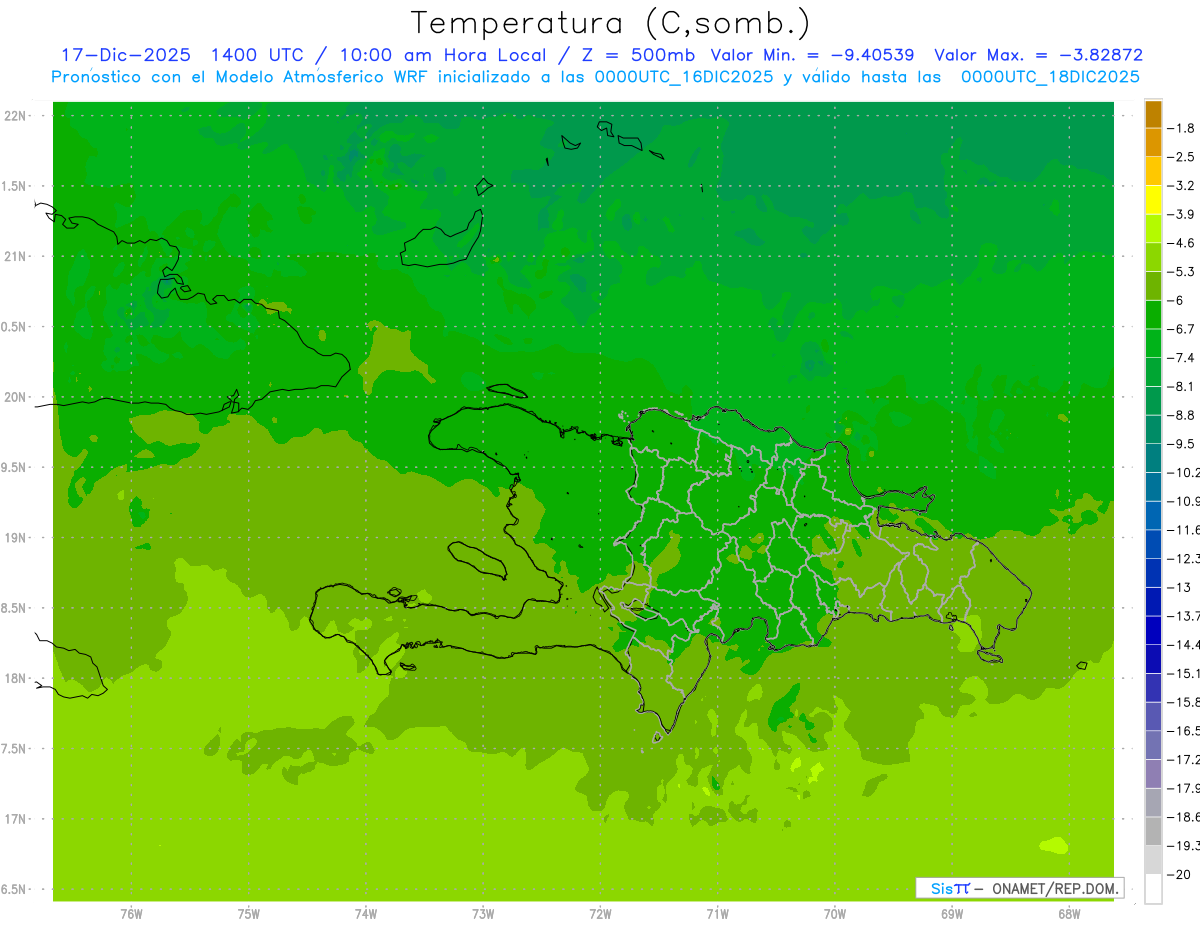Pick the orange swatch between -1.8 and -2.5

(x=1153, y=143)
